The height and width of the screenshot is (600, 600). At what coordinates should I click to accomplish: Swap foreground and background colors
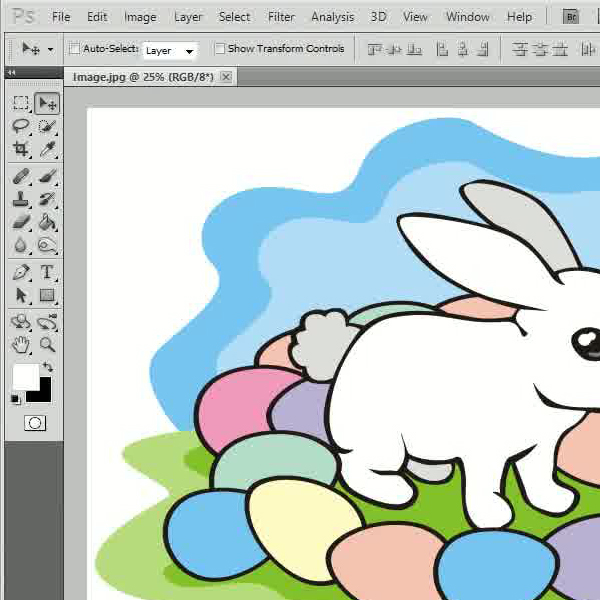coord(48,367)
